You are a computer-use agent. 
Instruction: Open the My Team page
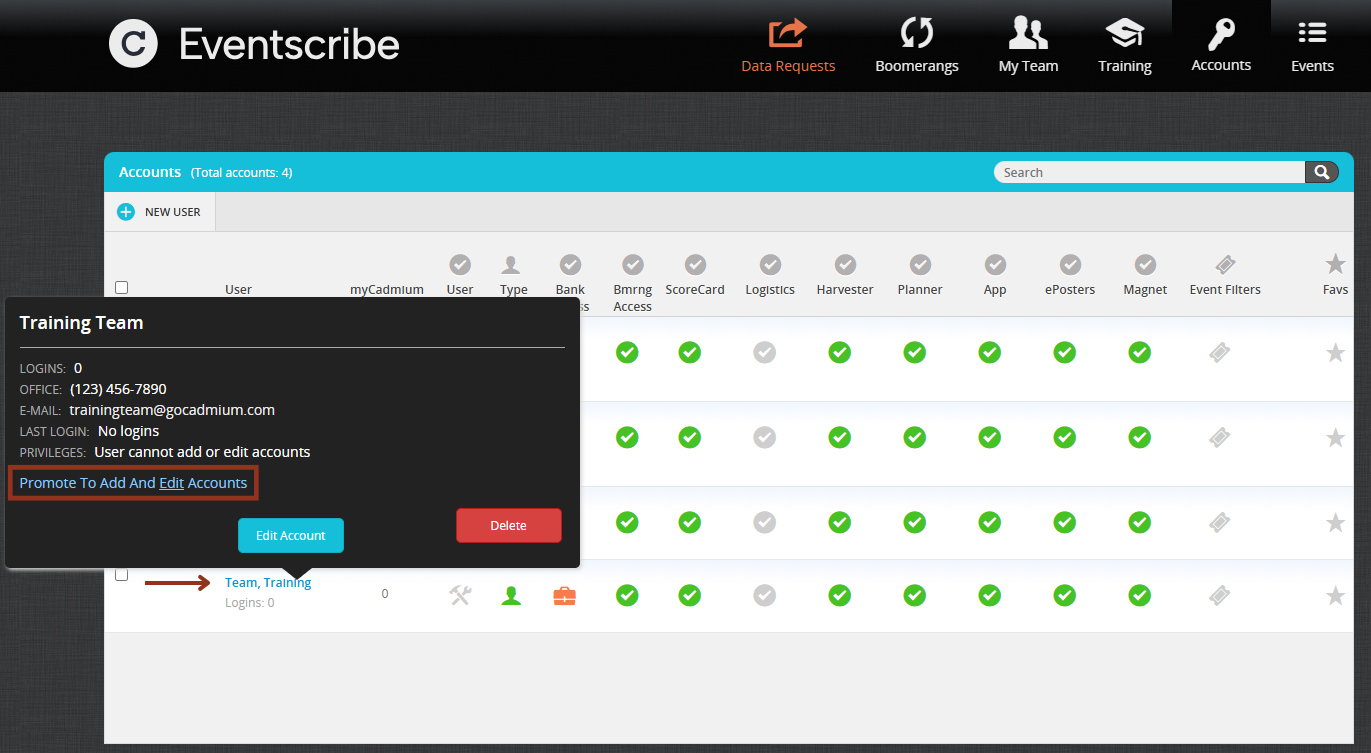(x=1028, y=46)
